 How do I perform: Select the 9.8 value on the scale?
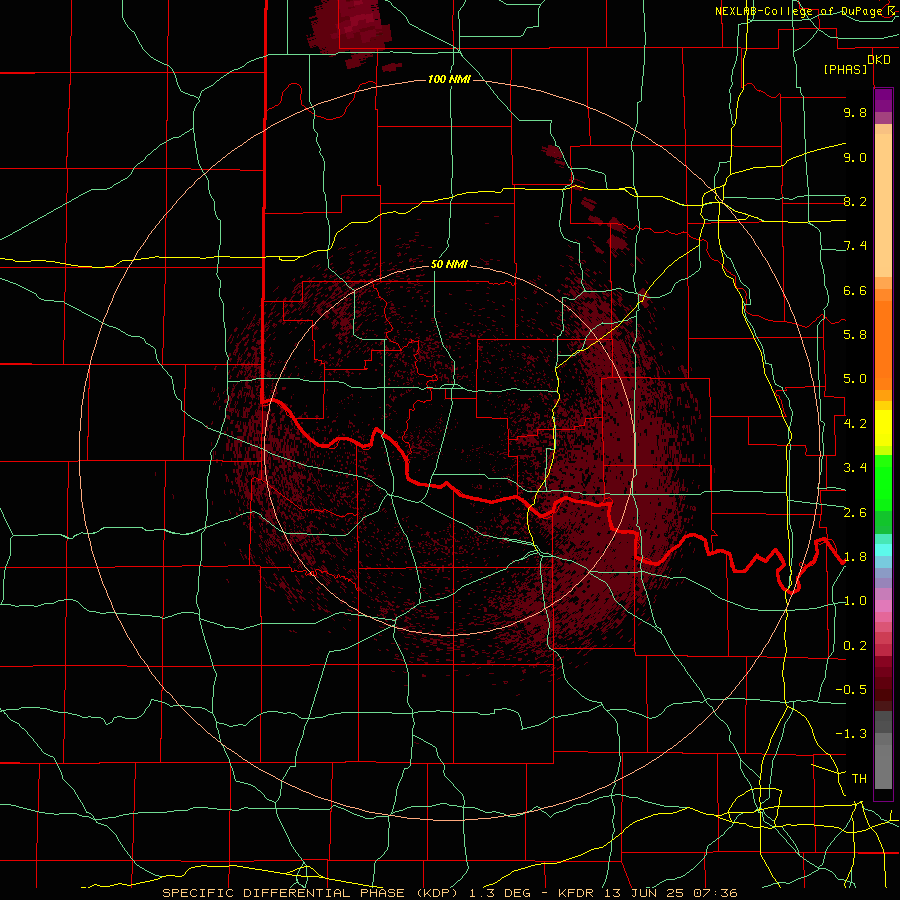[855, 112]
